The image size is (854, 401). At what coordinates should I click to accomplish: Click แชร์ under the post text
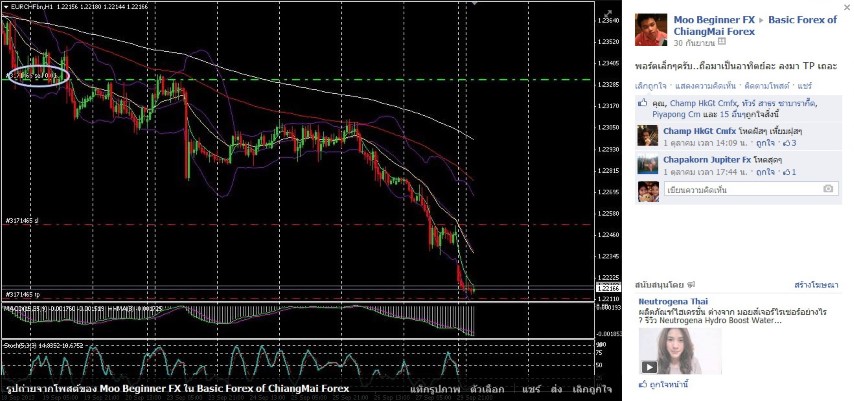click(804, 86)
